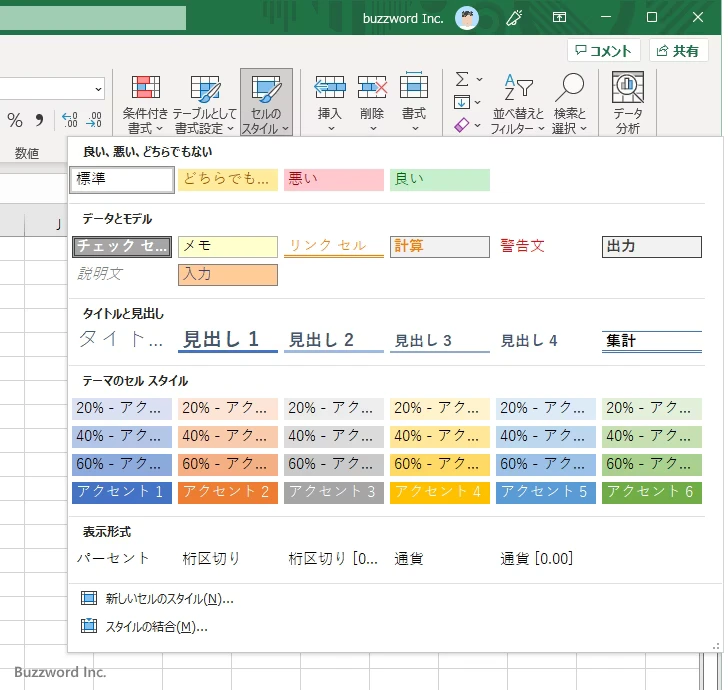Click the Cell Styles (セルのスタイル) button
The width and height of the screenshot is (728, 690).
266,103
